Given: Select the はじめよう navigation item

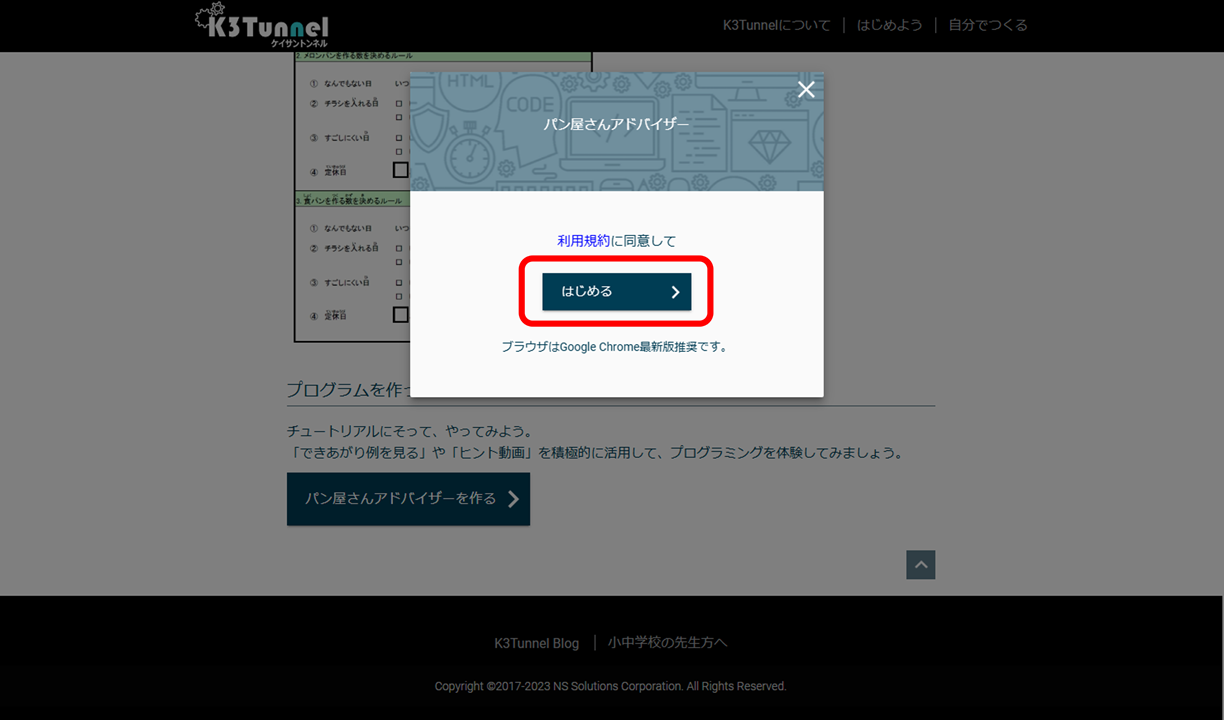Looking at the screenshot, I should [889, 25].
